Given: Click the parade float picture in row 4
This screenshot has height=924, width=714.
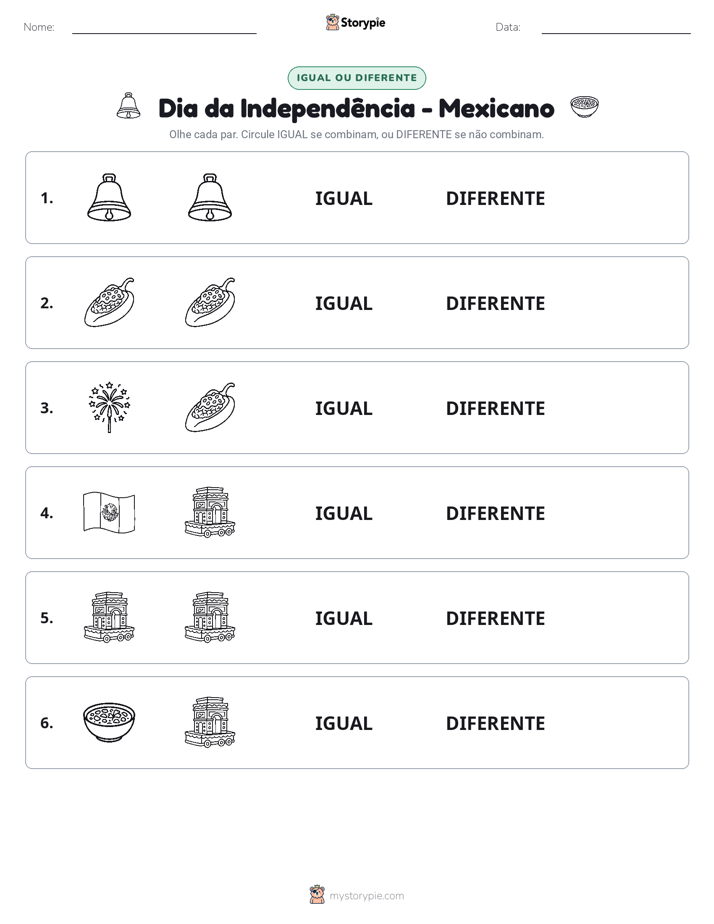Looking at the screenshot, I should (x=210, y=512).
